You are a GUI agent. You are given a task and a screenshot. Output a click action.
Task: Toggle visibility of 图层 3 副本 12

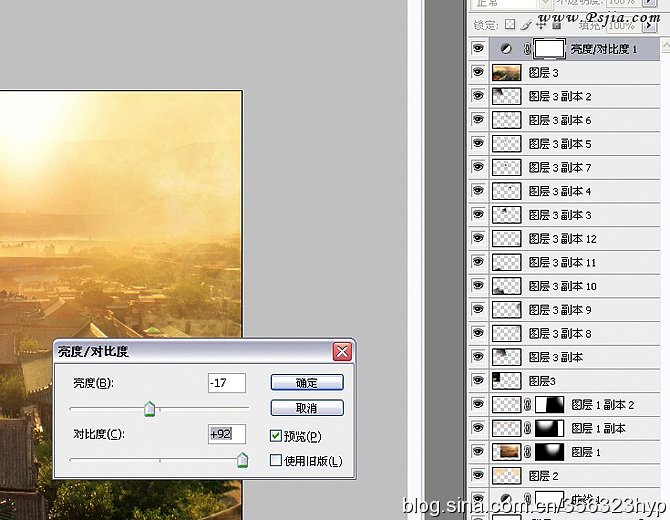point(478,238)
